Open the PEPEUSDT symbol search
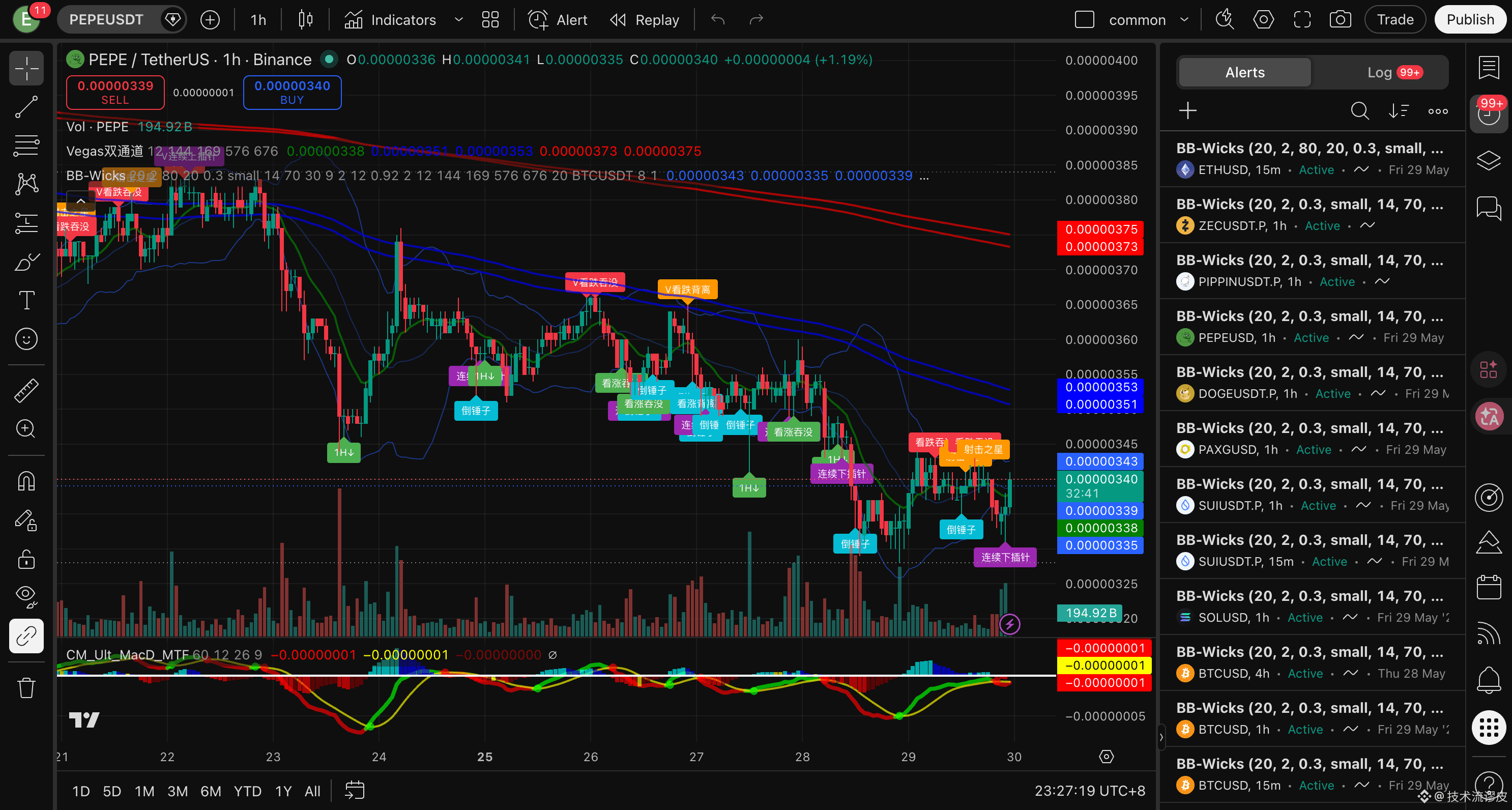Image resolution: width=1512 pixels, height=810 pixels. point(106,20)
